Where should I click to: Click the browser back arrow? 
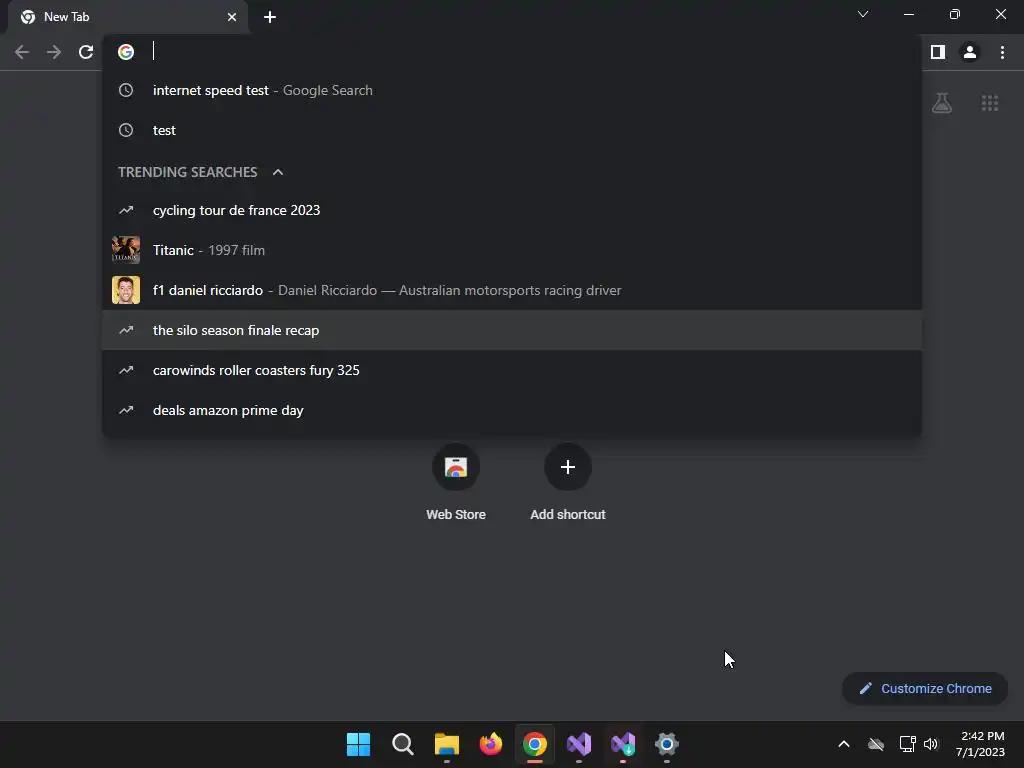tap(22, 52)
